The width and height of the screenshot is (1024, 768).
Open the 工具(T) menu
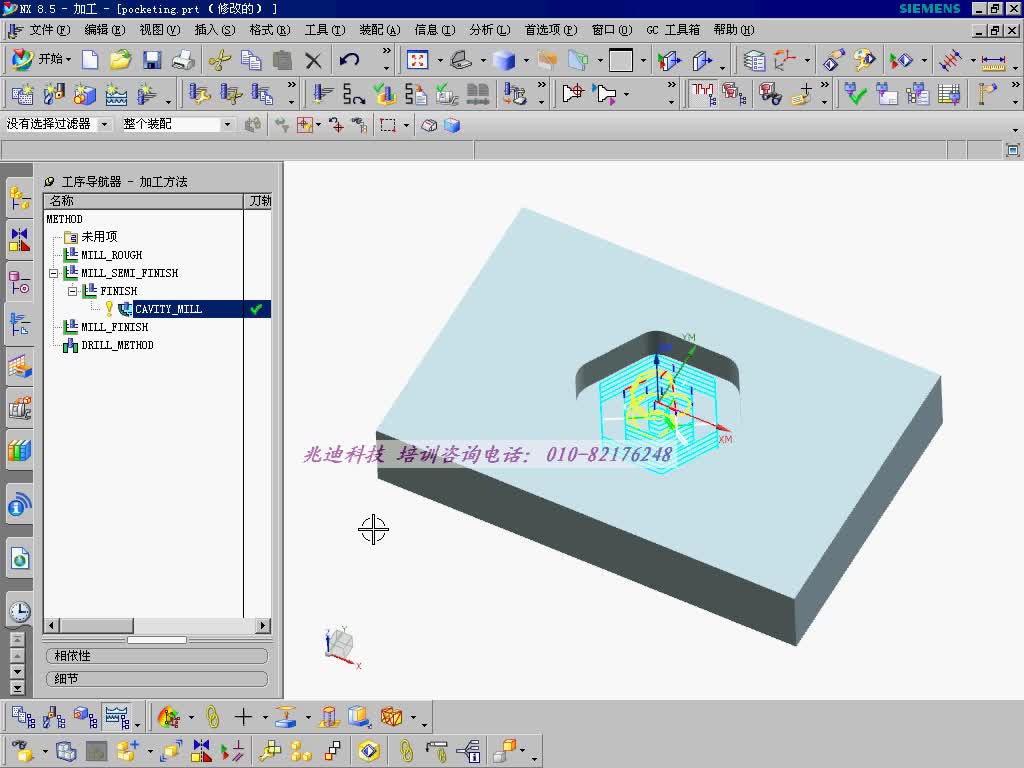coord(325,30)
